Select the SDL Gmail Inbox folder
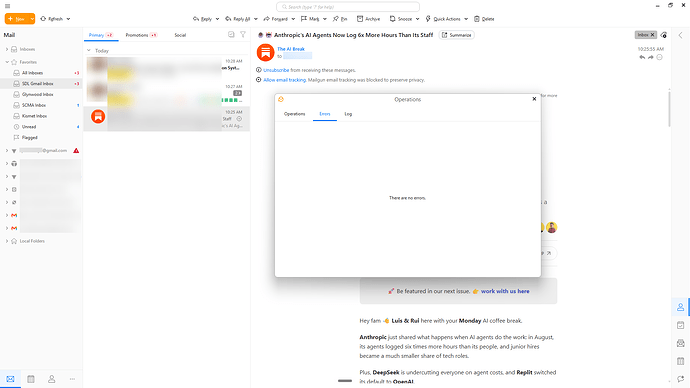690x388 pixels. click(x=38, y=84)
